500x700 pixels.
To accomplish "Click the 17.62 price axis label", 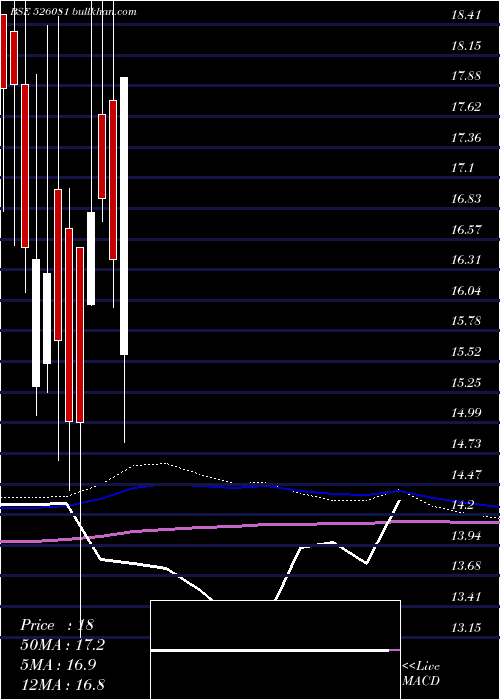I will pos(466,107).
